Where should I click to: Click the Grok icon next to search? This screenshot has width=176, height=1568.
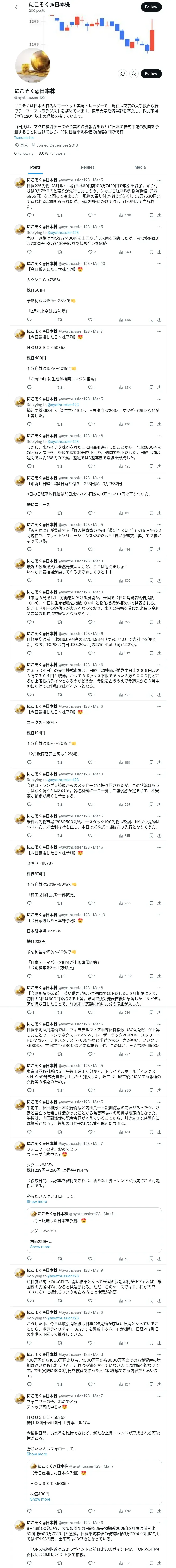coord(123,74)
